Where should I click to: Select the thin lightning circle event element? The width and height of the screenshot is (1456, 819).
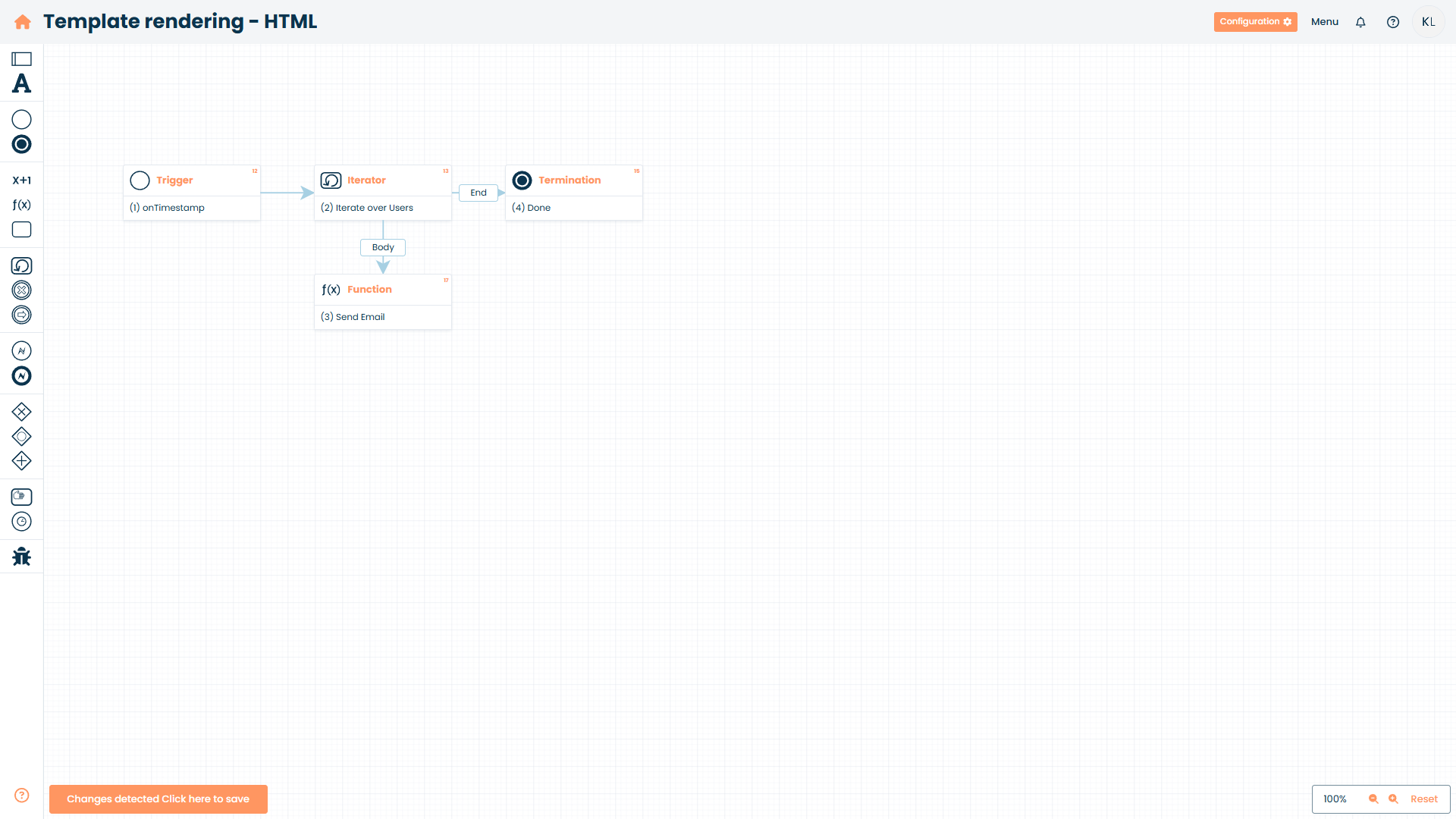coord(21,351)
